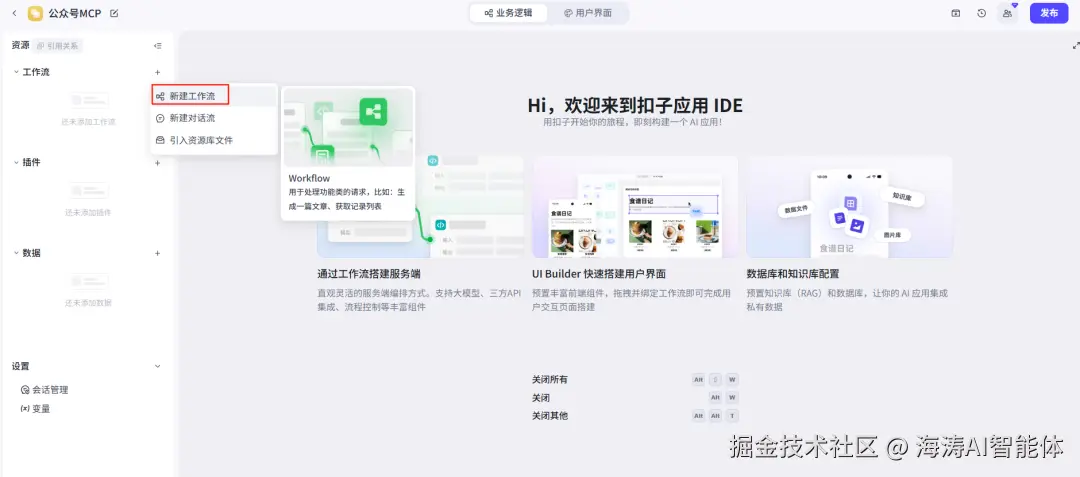This screenshot has width=1080, height=477.
Task: Click the 数据库和知识库配置 title
Action: [x=793, y=274]
